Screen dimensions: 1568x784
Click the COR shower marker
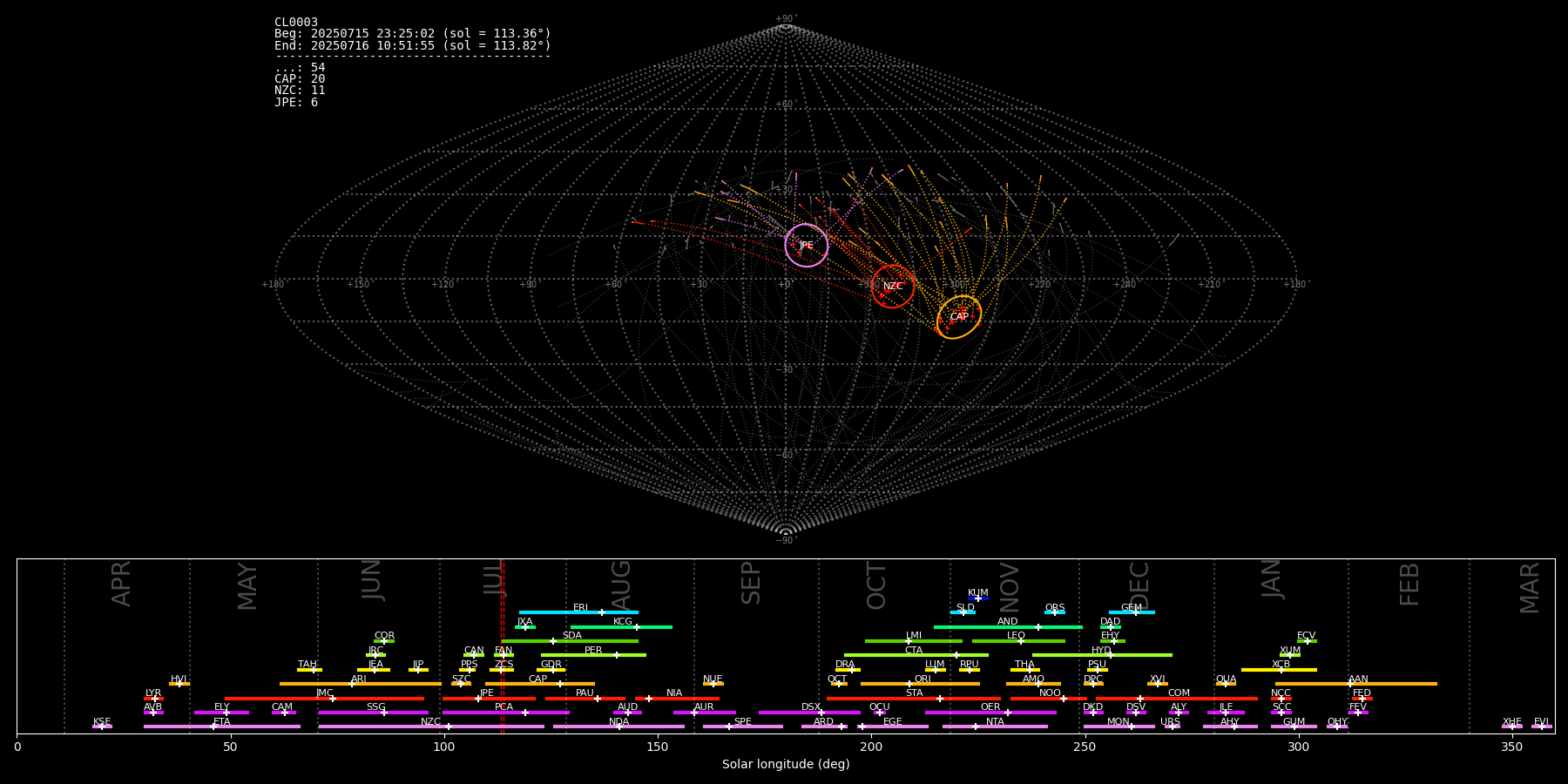(x=384, y=641)
